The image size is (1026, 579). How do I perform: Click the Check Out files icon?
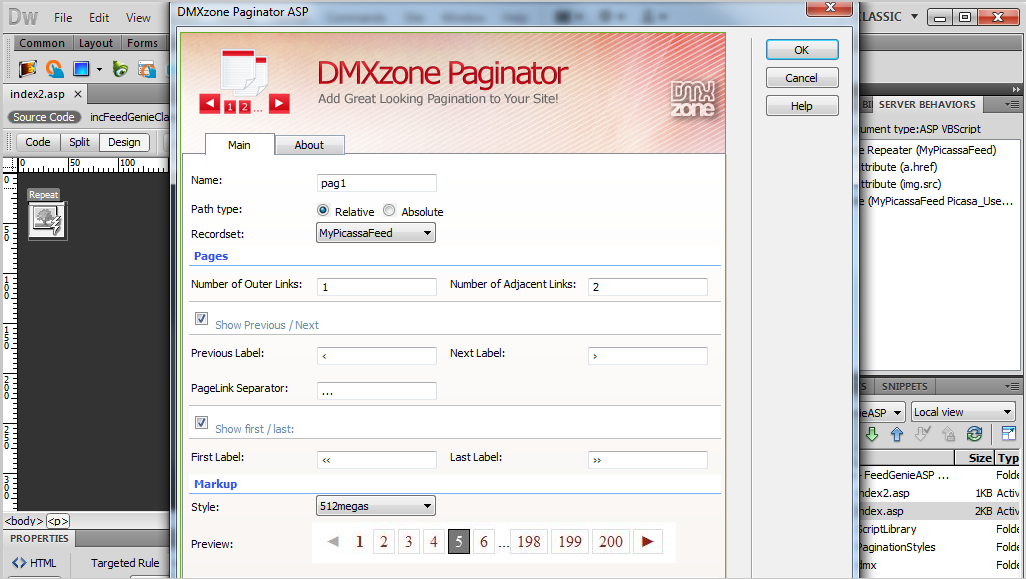click(x=923, y=434)
